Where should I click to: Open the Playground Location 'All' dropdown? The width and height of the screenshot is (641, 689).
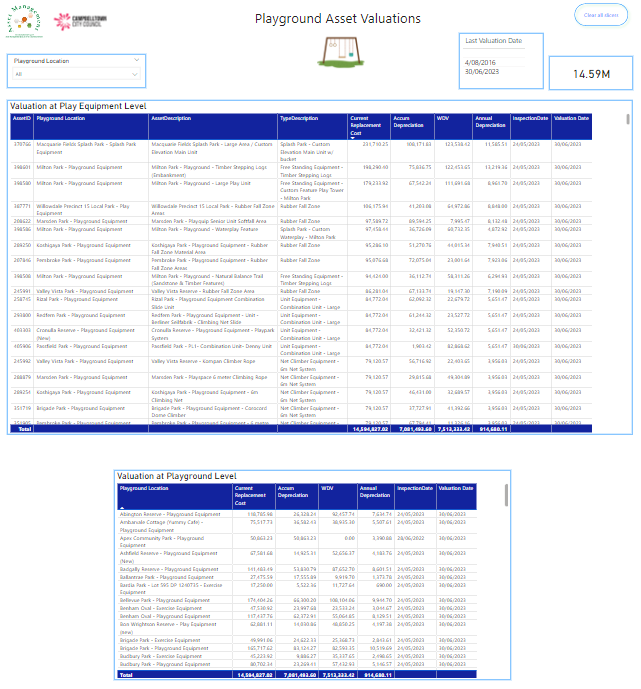point(76,74)
